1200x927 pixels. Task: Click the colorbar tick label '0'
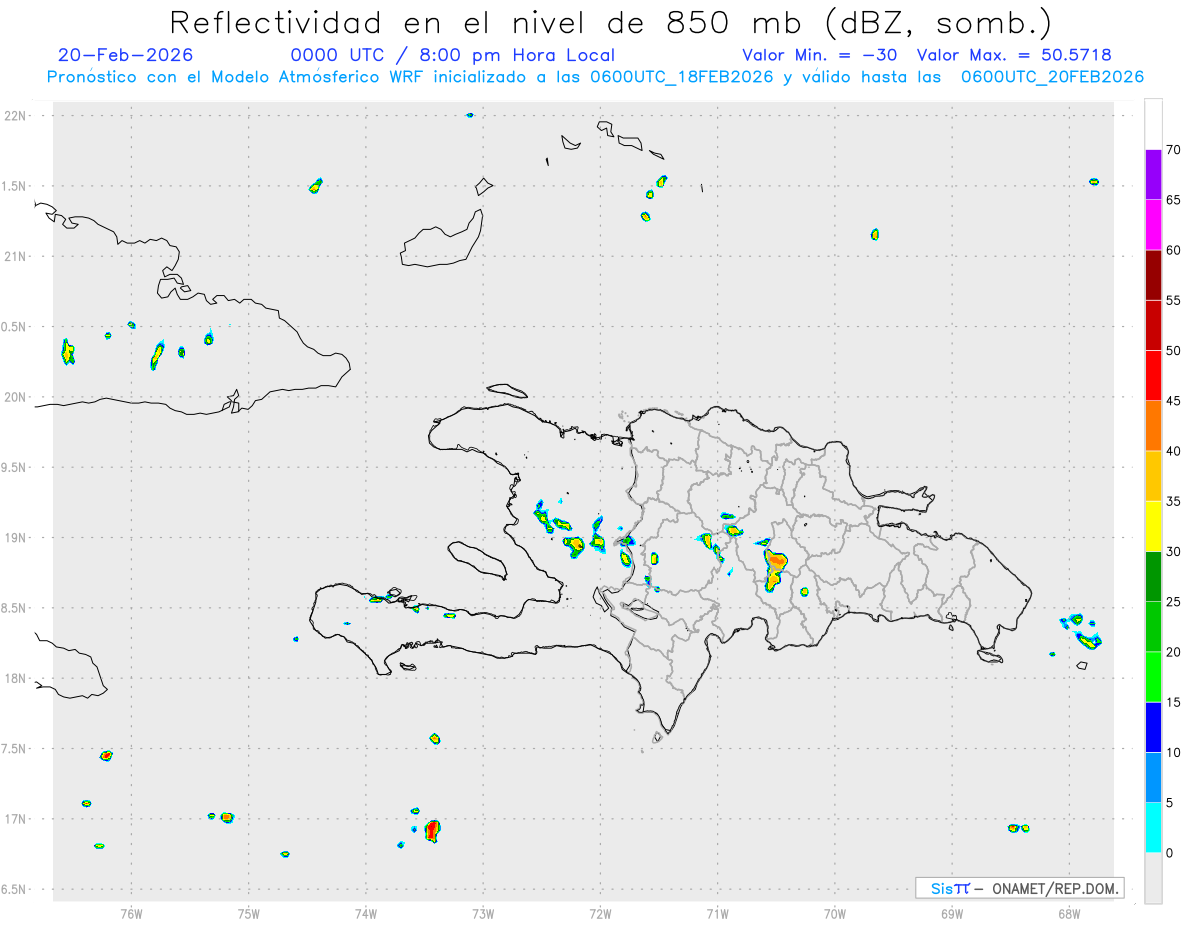click(1170, 853)
